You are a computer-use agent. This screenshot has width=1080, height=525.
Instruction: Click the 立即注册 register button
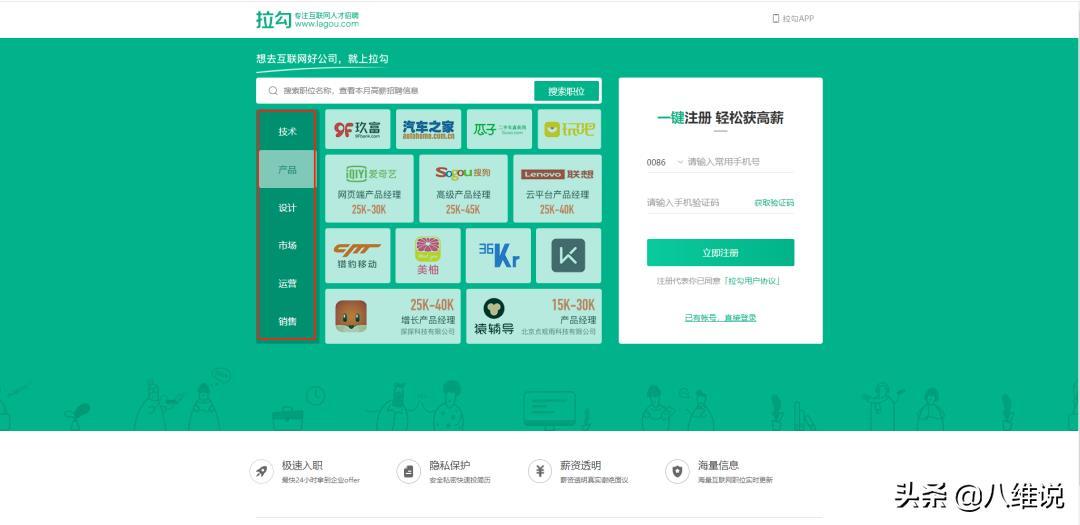tap(720, 253)
